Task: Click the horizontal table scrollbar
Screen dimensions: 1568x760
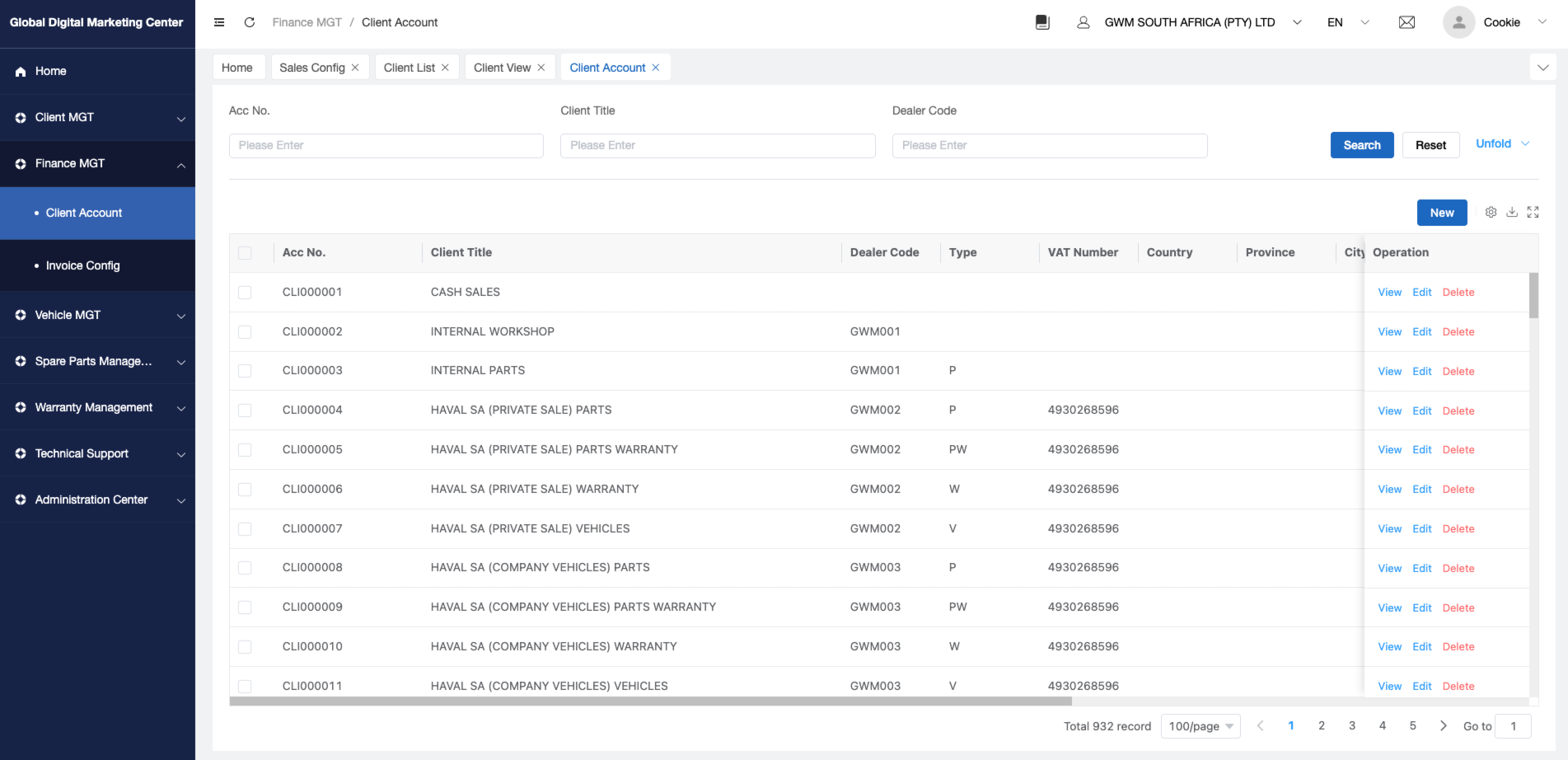Action: [650, 701]
